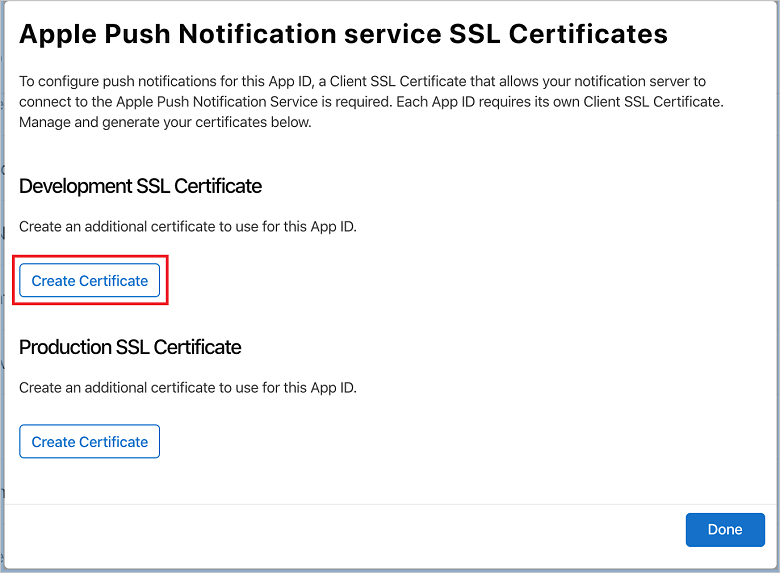
Task: Click the line starting 'connect to the Apple Push'
Action: (371, 101)
